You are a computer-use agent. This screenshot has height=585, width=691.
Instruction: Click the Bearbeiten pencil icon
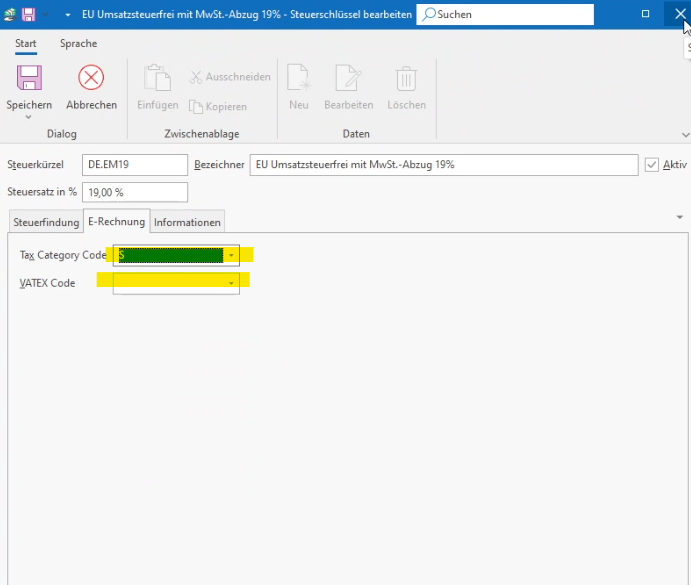(x=348, y=79)
